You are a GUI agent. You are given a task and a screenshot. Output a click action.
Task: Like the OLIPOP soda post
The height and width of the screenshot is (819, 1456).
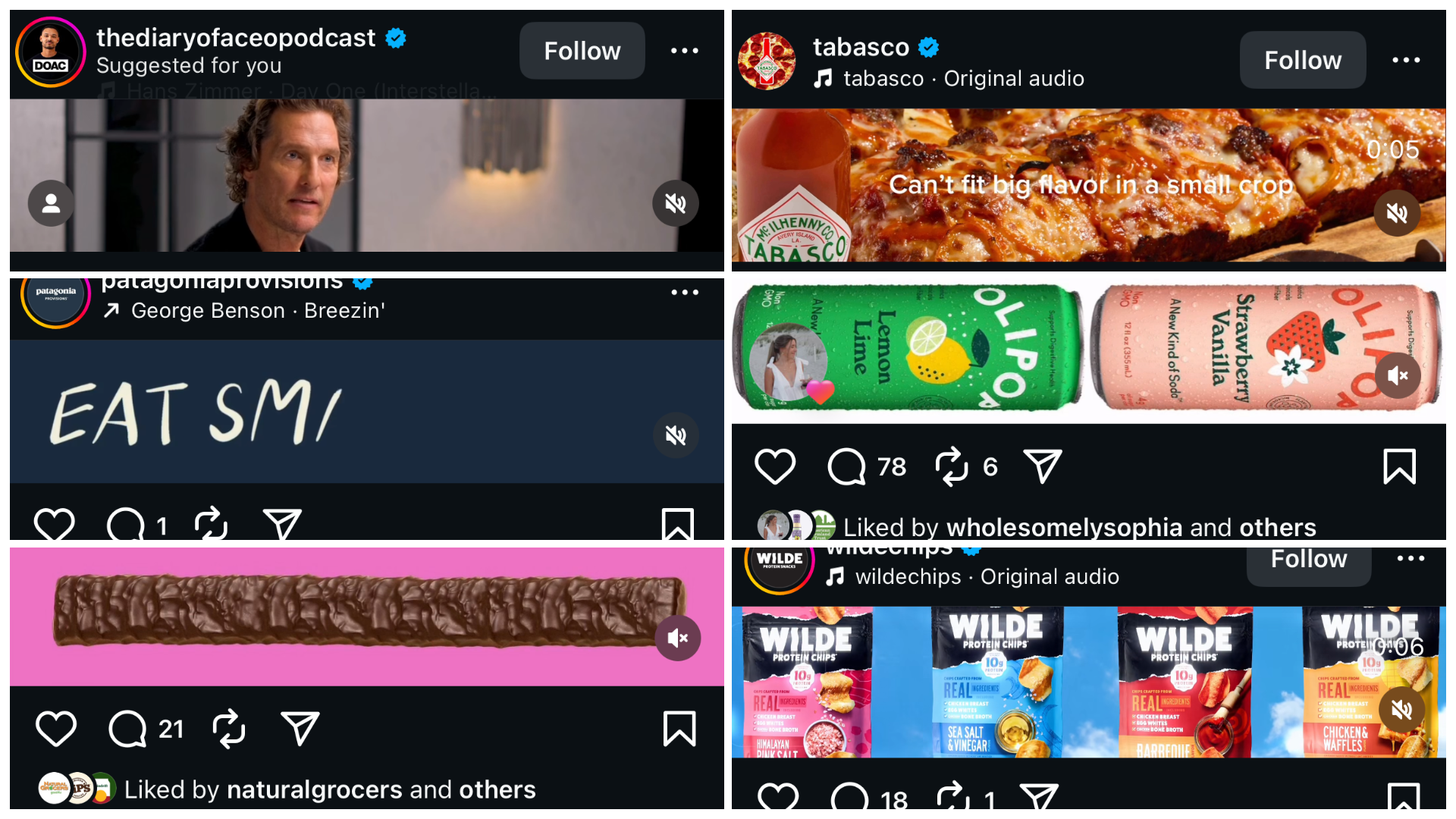775,466
